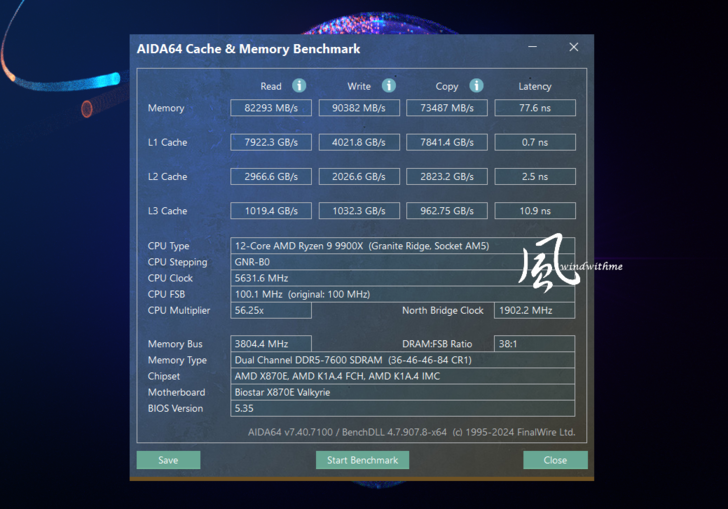
Task: Select the L1 Cache Latency 0.7 ns
Action: (535, 142)
